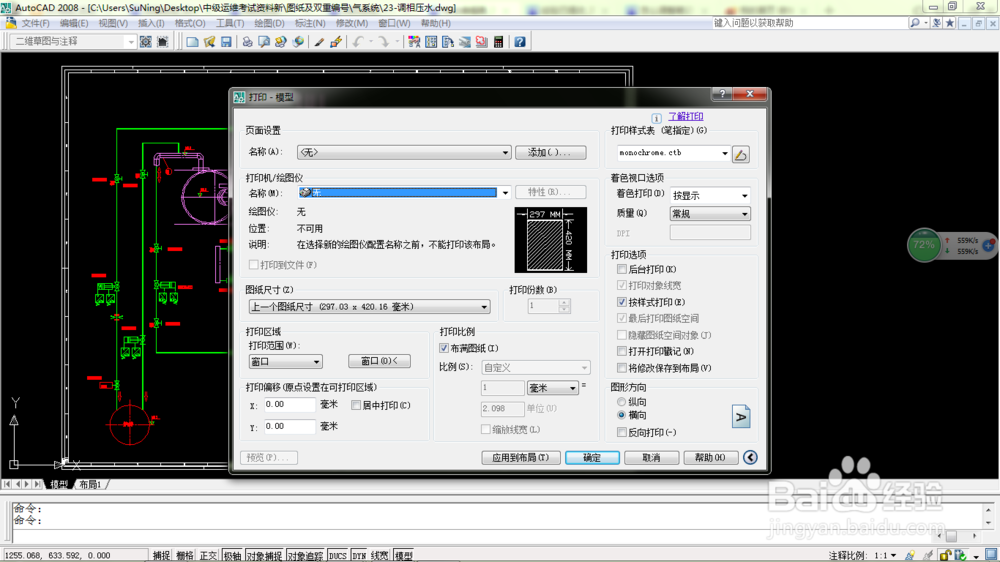Click the My Workspace icon

[163, 42]
